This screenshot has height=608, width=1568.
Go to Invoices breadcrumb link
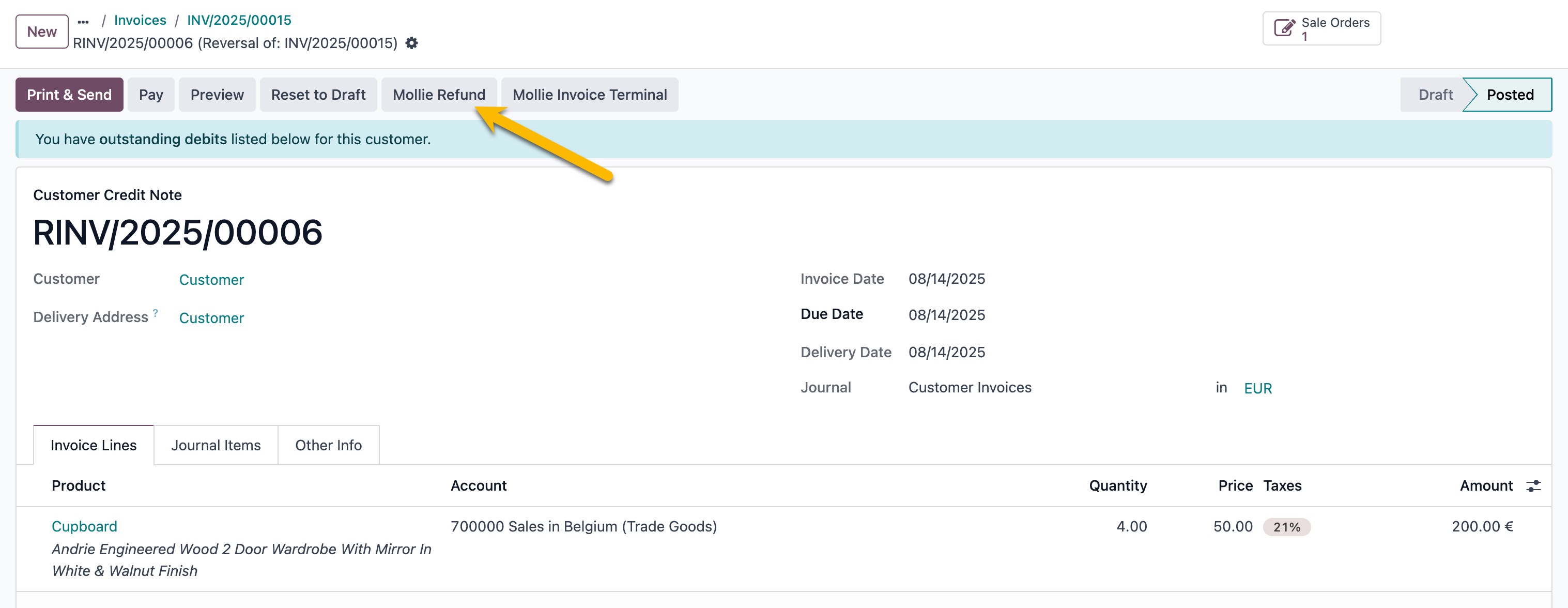click(140, 20)
